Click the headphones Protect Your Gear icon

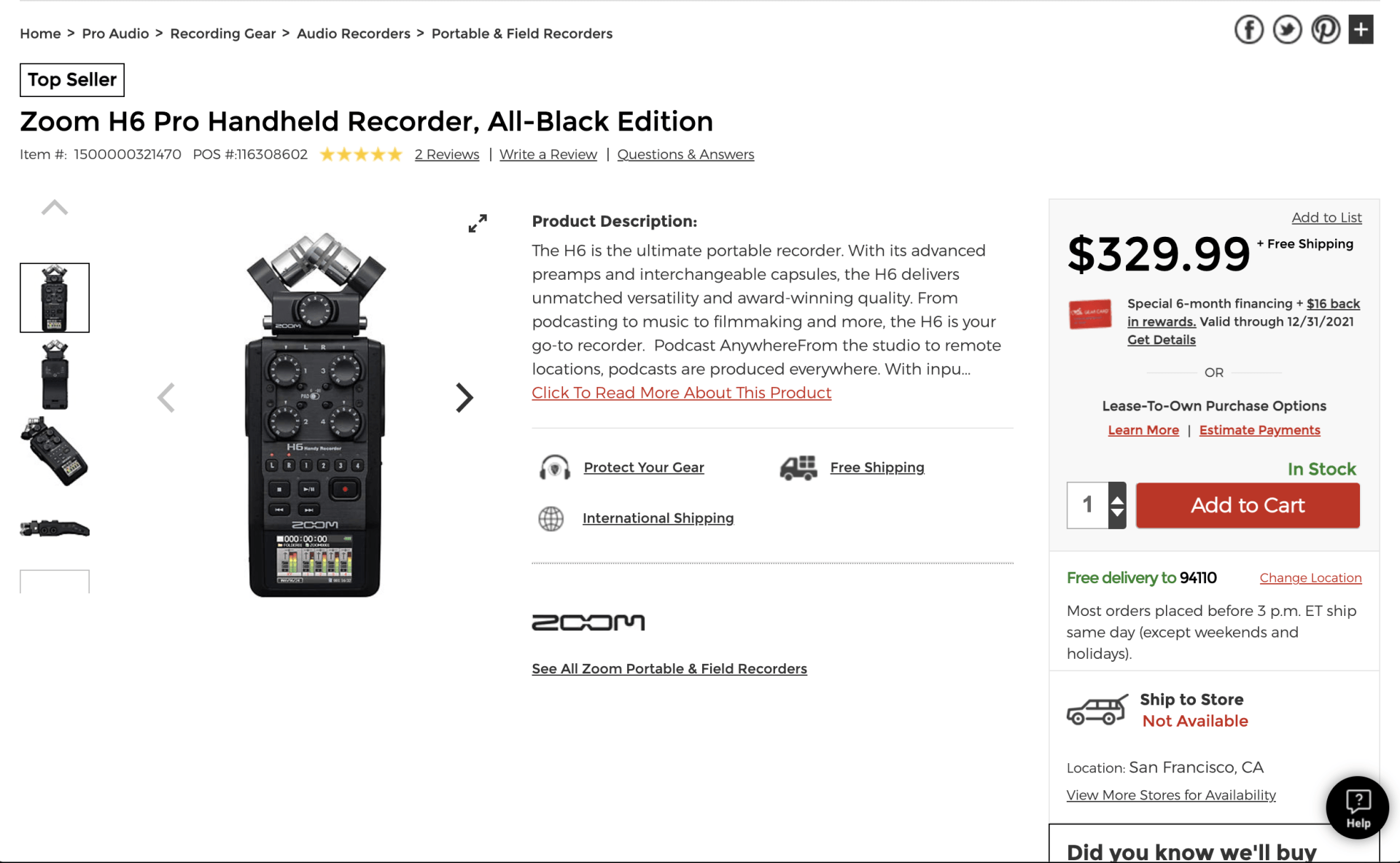(554, 467)
